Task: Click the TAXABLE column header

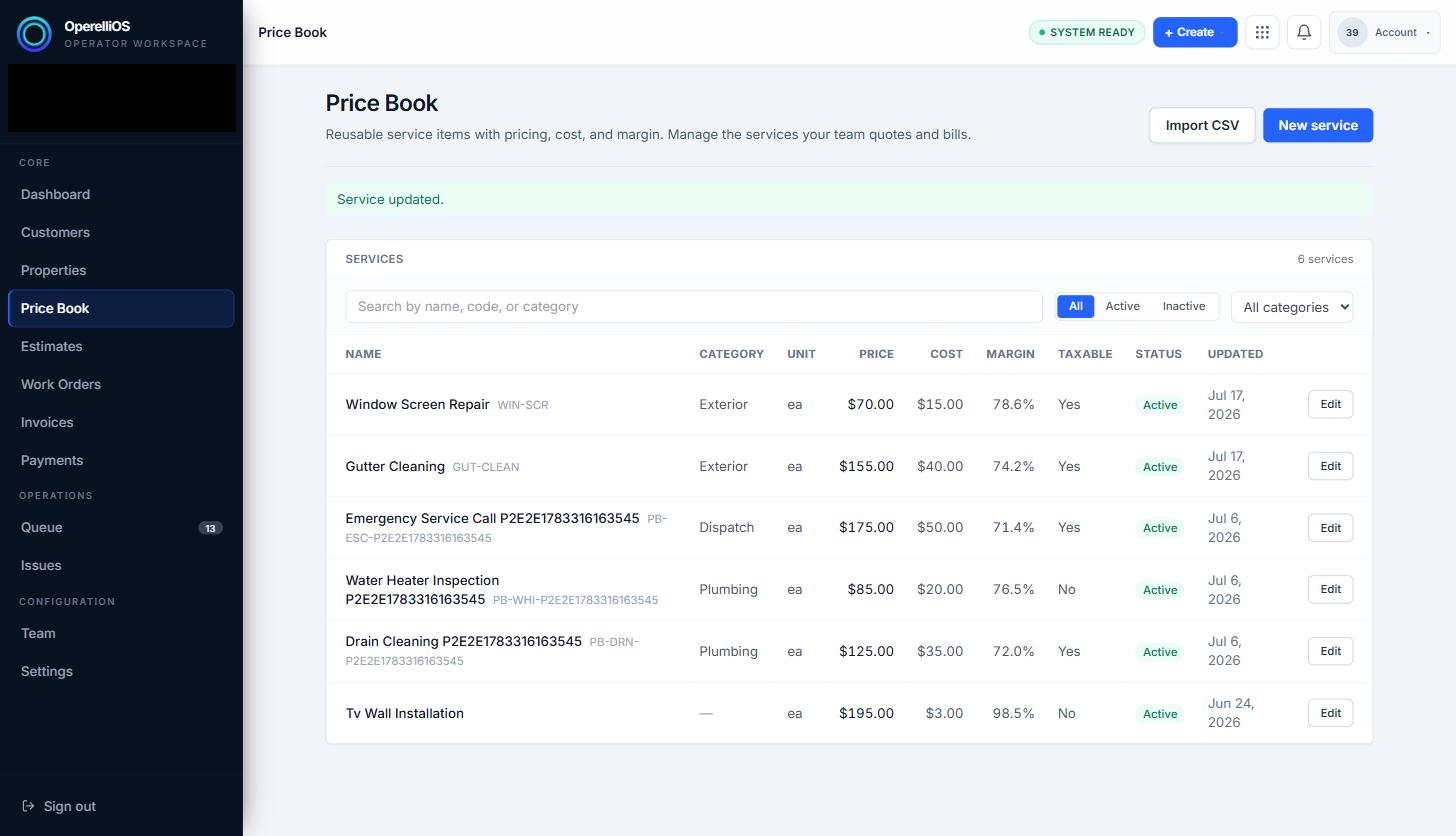Action: [x=1085, y=354]
